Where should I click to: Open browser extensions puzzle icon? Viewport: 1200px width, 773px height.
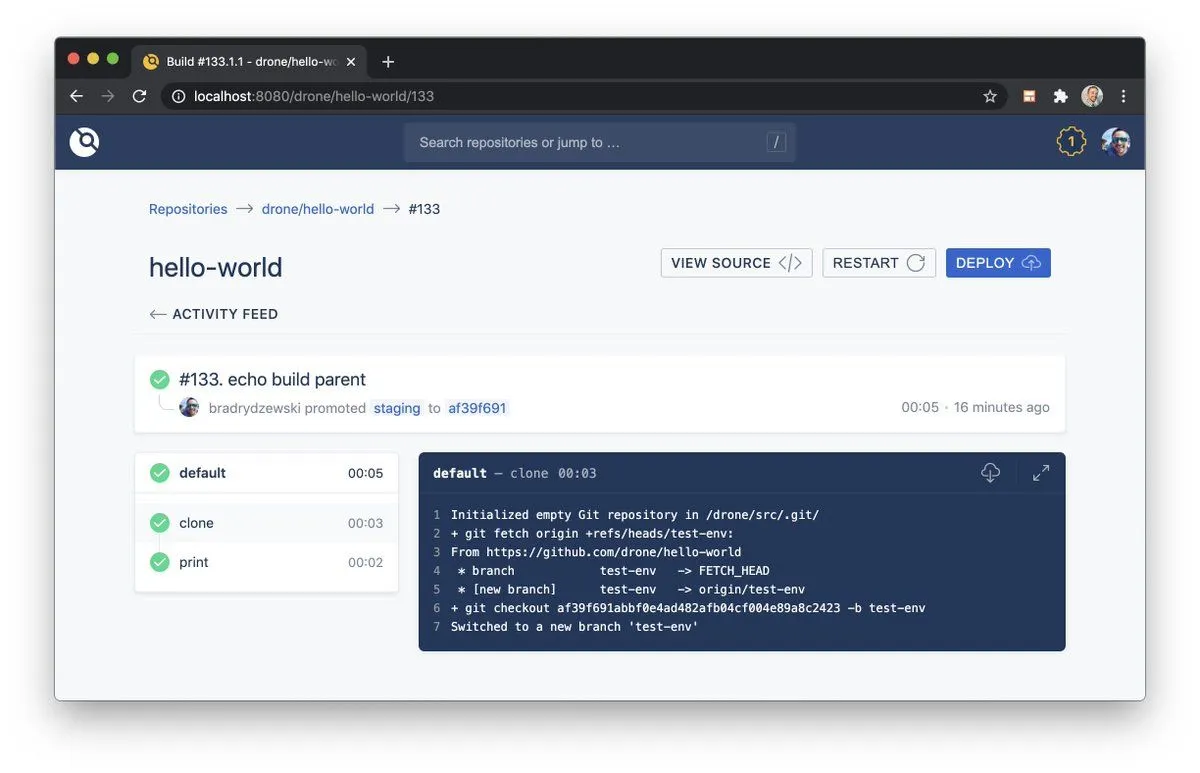[x=1061, y=96]
